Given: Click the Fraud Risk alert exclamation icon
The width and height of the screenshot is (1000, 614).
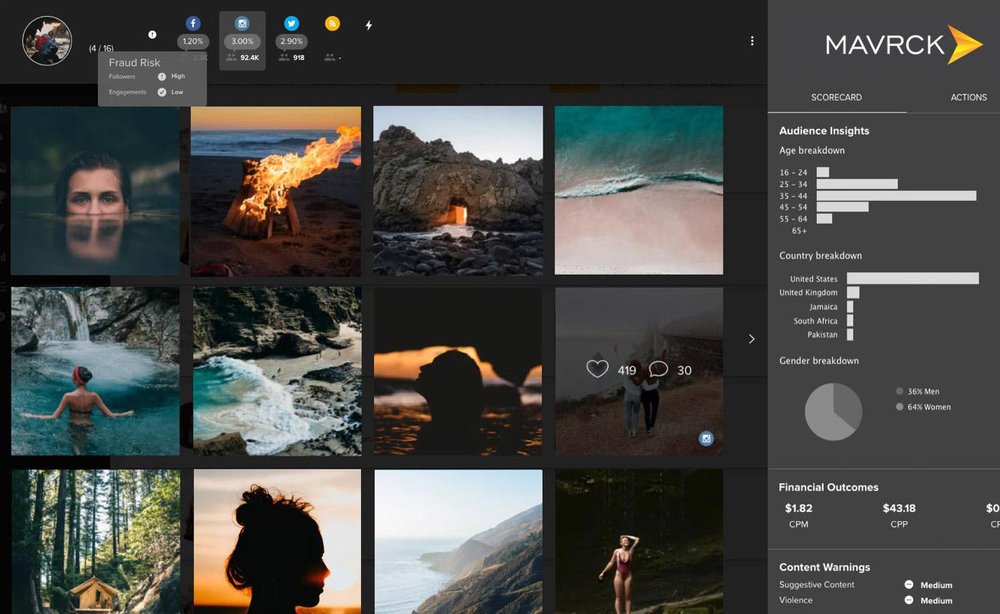Looking at the screenshot, I should 152,33.
